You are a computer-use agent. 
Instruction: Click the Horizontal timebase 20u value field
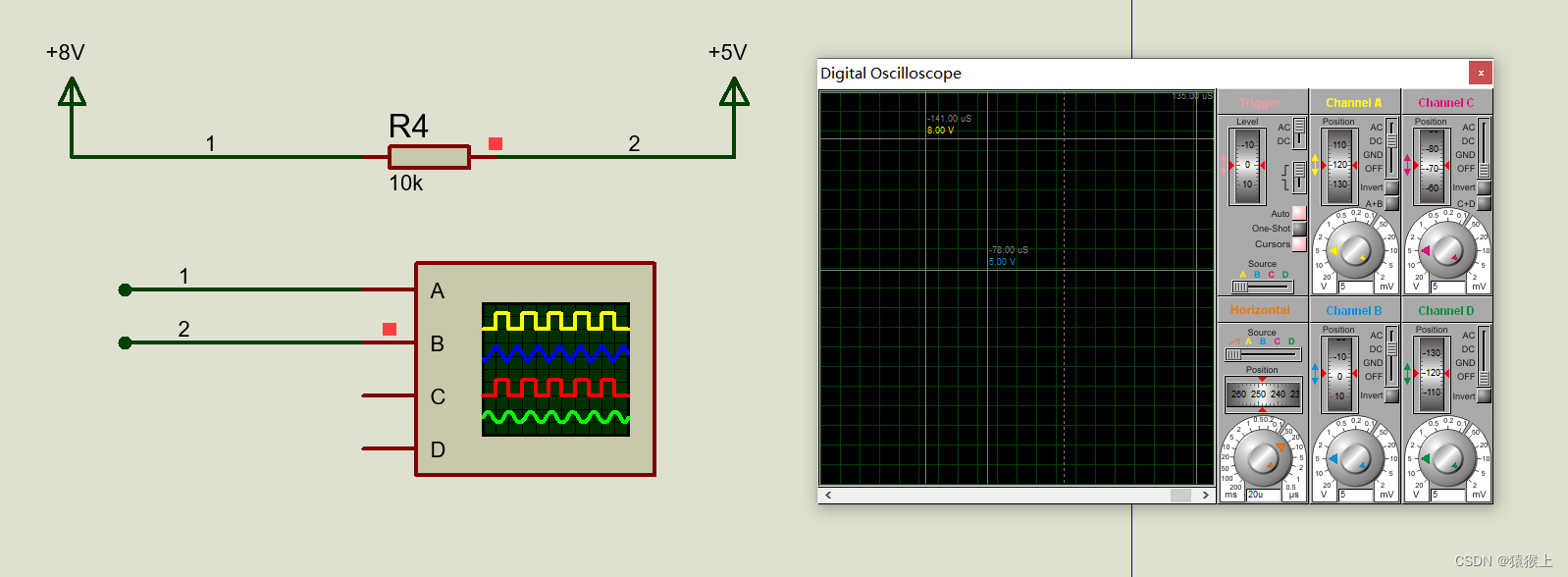click(x=1264, y=495)
